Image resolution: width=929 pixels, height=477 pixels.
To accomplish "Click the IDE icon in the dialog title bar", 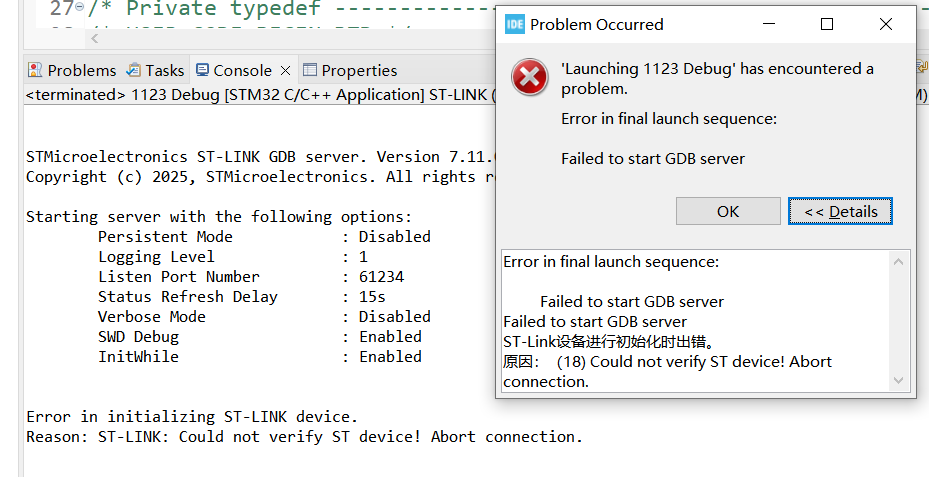I will pos(515,24).
